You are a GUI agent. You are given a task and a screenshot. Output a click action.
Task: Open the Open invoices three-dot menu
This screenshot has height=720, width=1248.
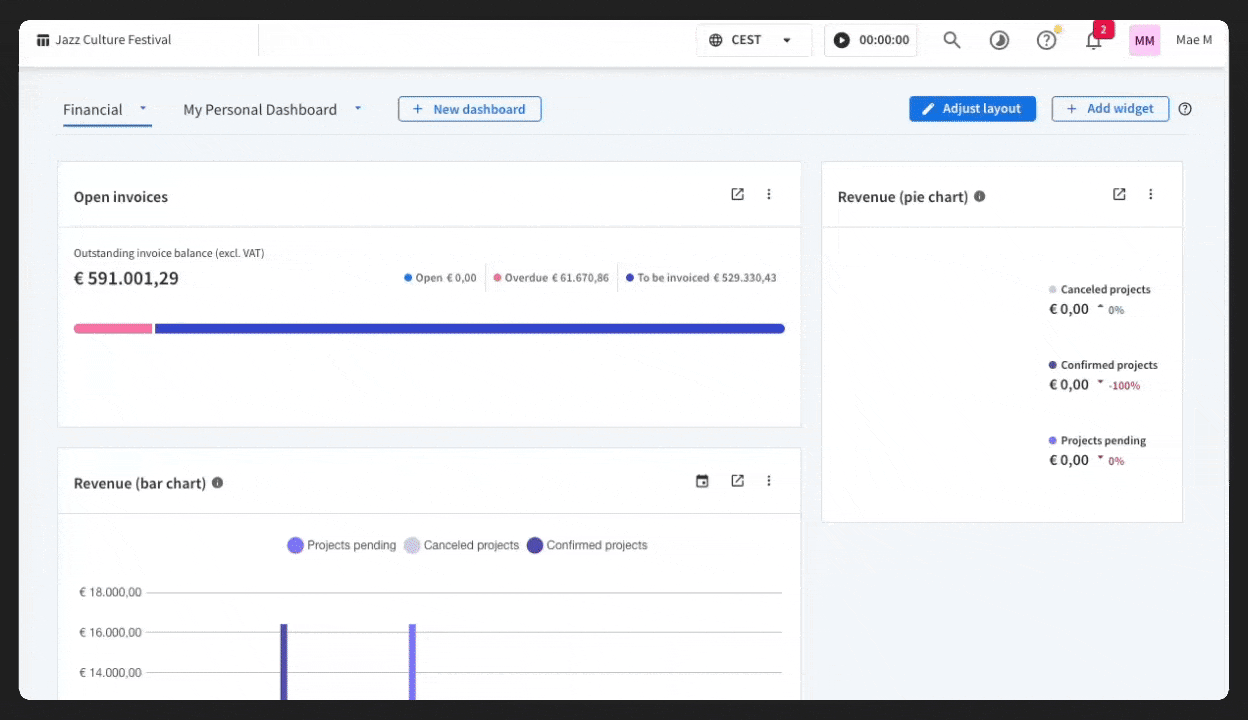(x=769, y=194)
